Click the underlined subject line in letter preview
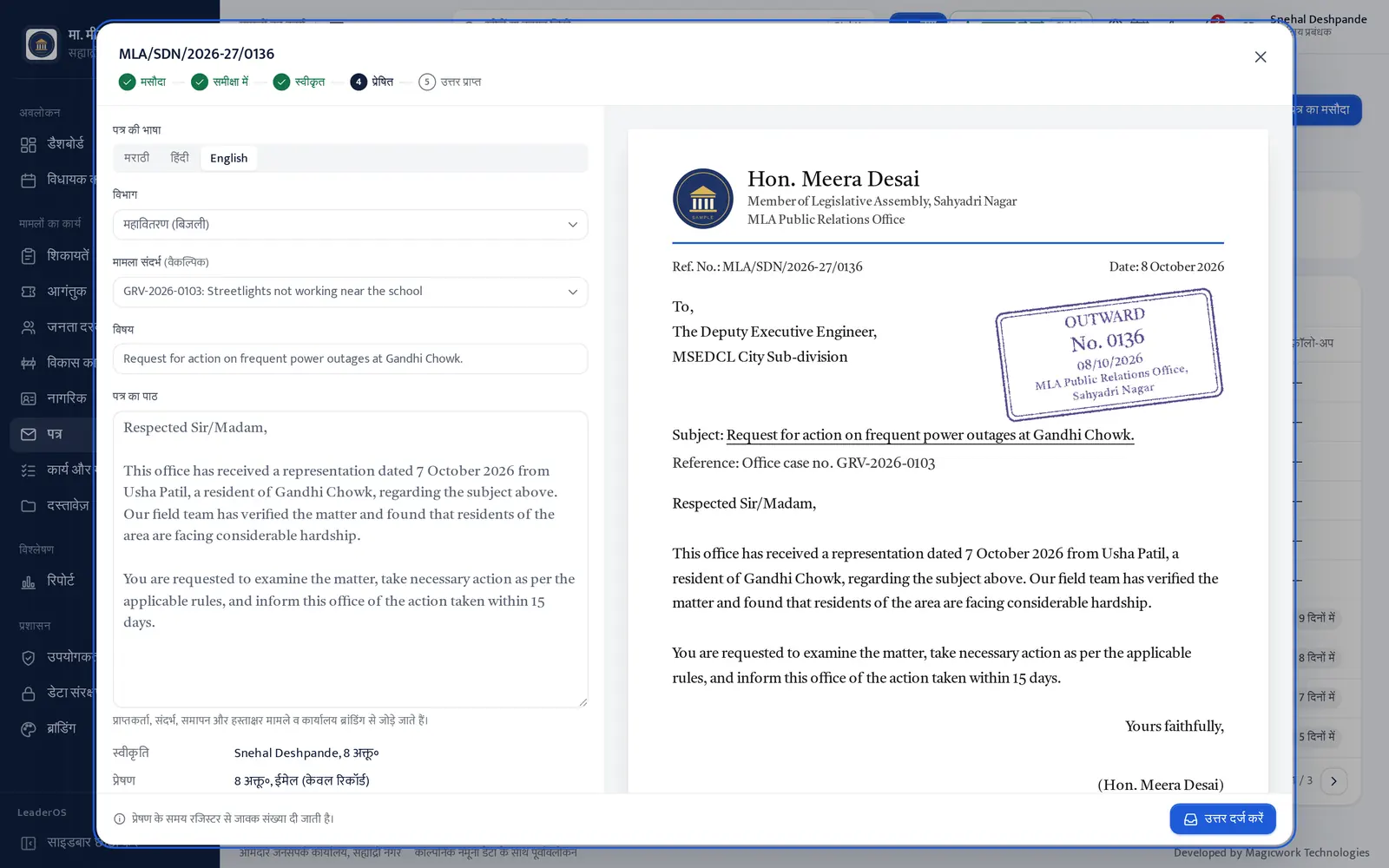Viewport: 1389px width, 868px height. [930, 435]
